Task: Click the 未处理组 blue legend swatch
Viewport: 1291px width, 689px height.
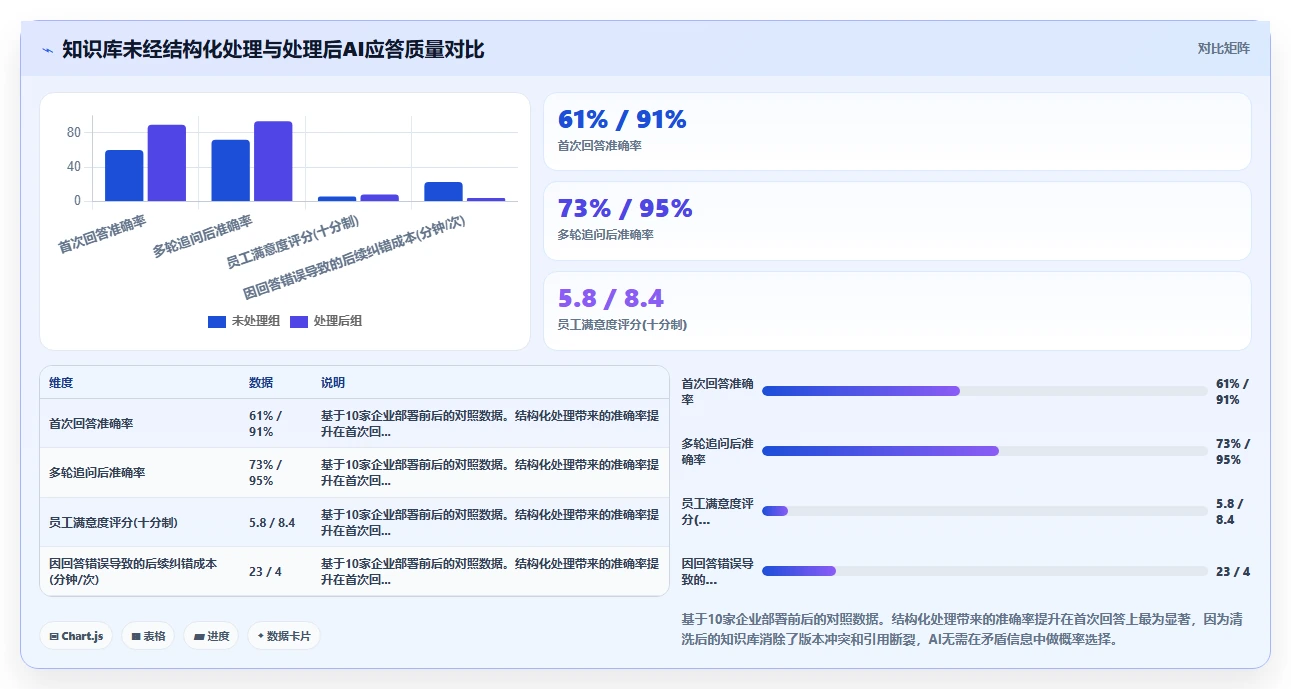Action: point(217,321)
